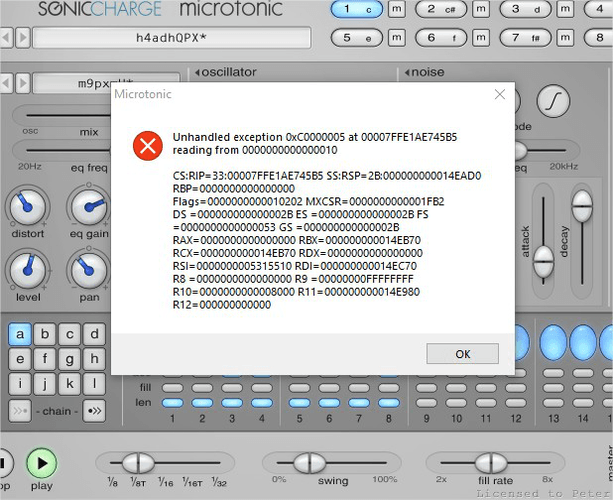Click the step rate slider handle
Image resolution: width=613 pixels, height=500 pixels.
point(138,463)
